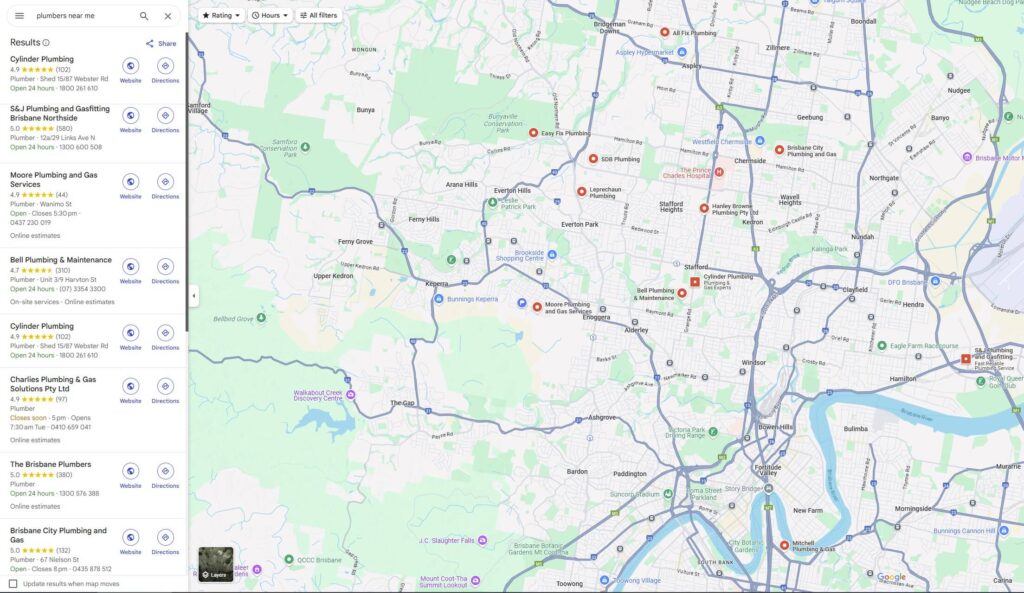1024x593 pixels.
Task: Share the results list
Action: 161,44
